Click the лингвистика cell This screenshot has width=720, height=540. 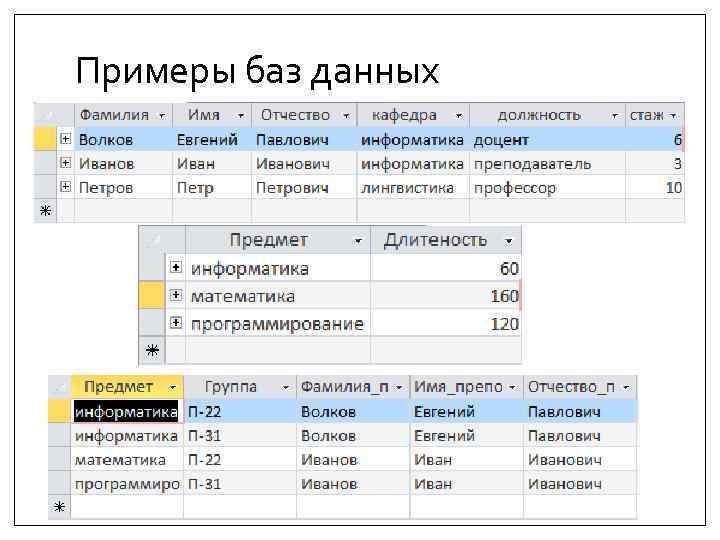click(413, 187)
